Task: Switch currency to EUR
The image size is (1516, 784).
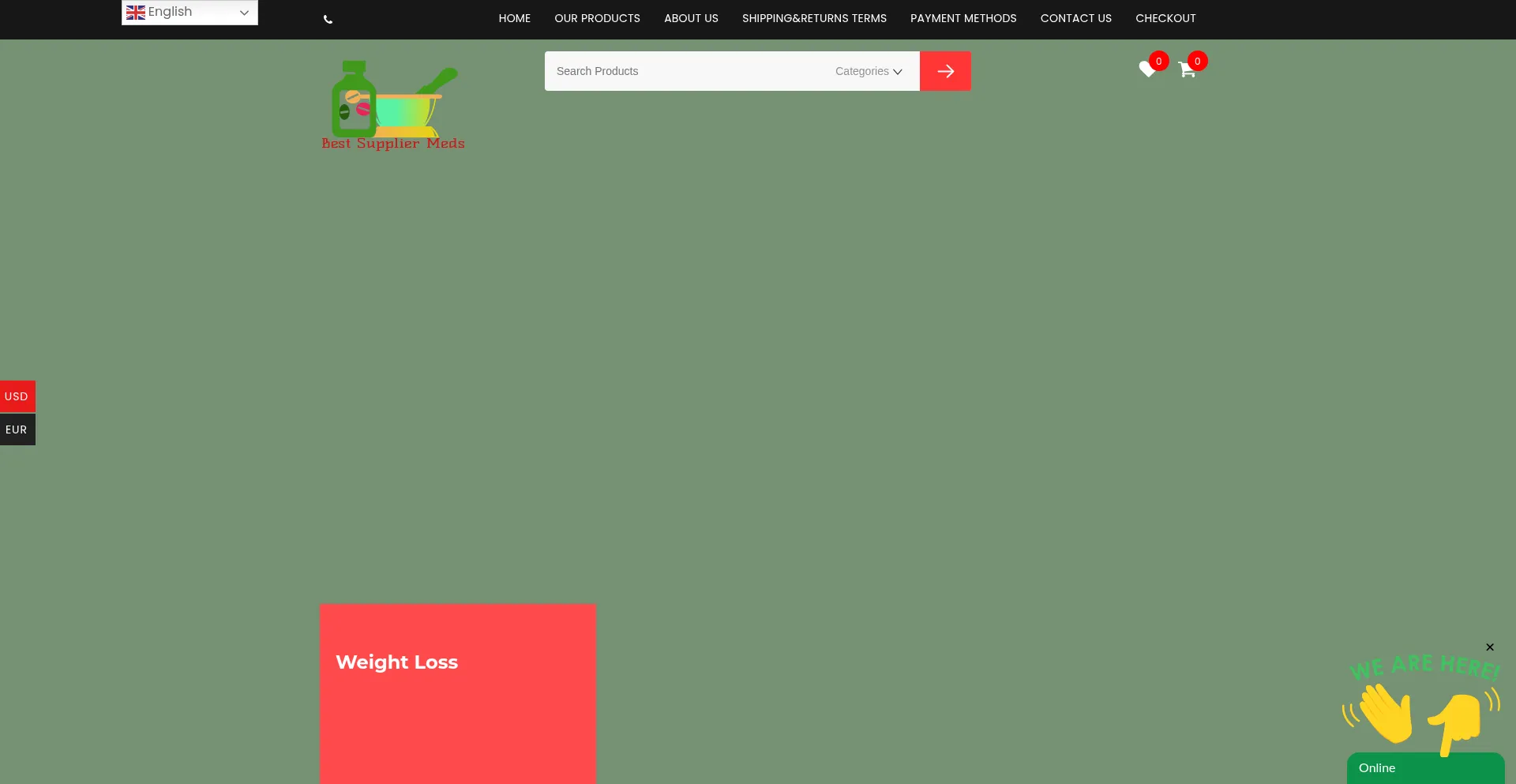Action: pyautogui.click(x=17, y=430)
